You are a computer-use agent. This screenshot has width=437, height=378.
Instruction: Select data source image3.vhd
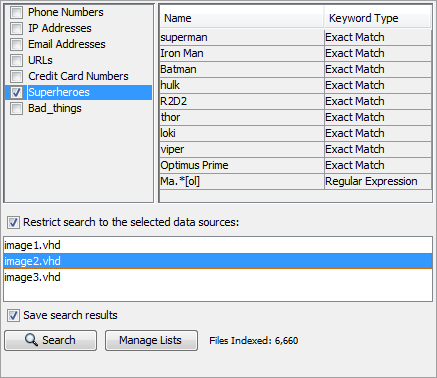pos(218,277)
